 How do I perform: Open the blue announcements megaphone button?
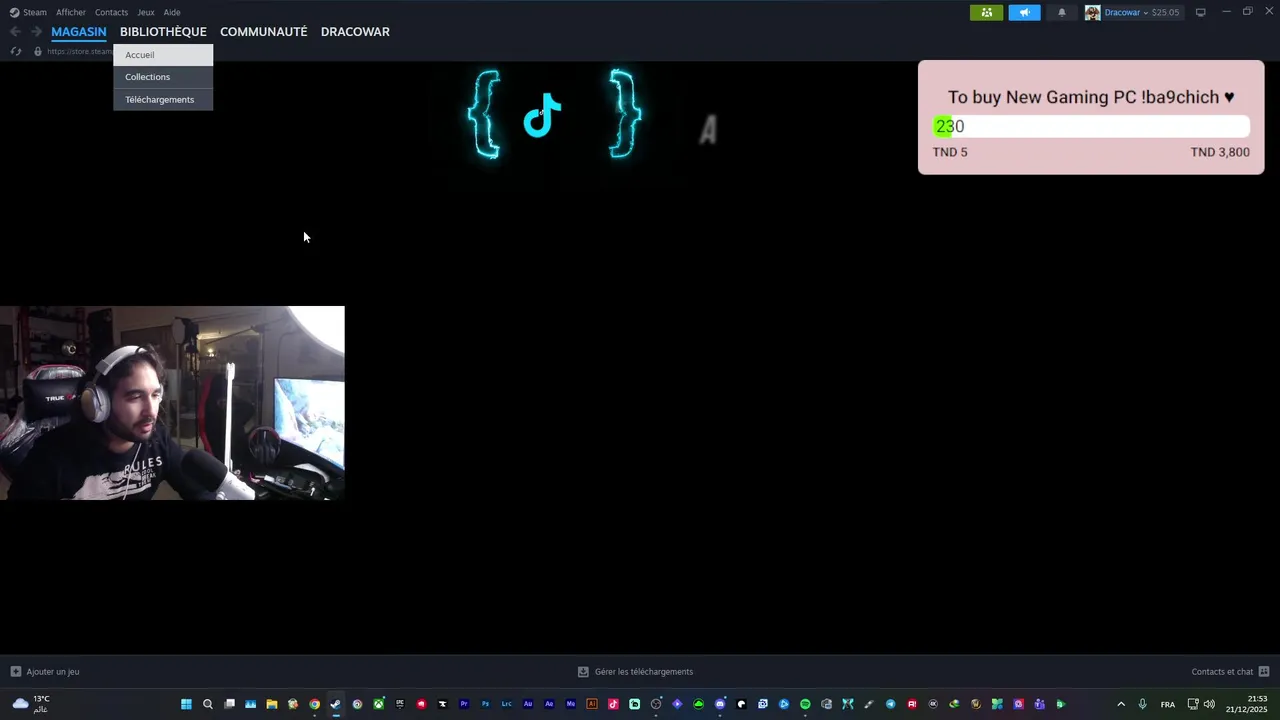pos(1024,13)
